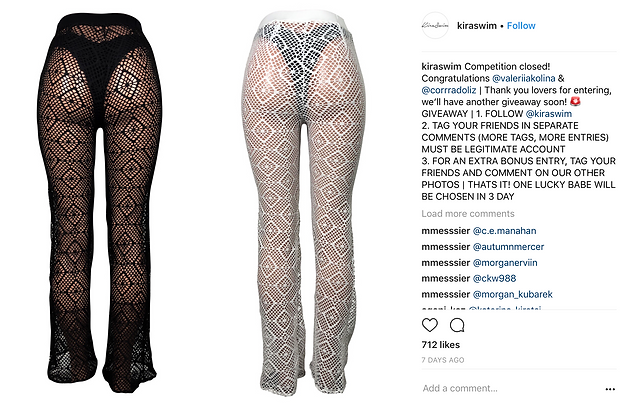The height and width of the screenshot is (405, 630).
Task: Open @morgan_kubarek tagged profile
Action: (x=513, y=295)
